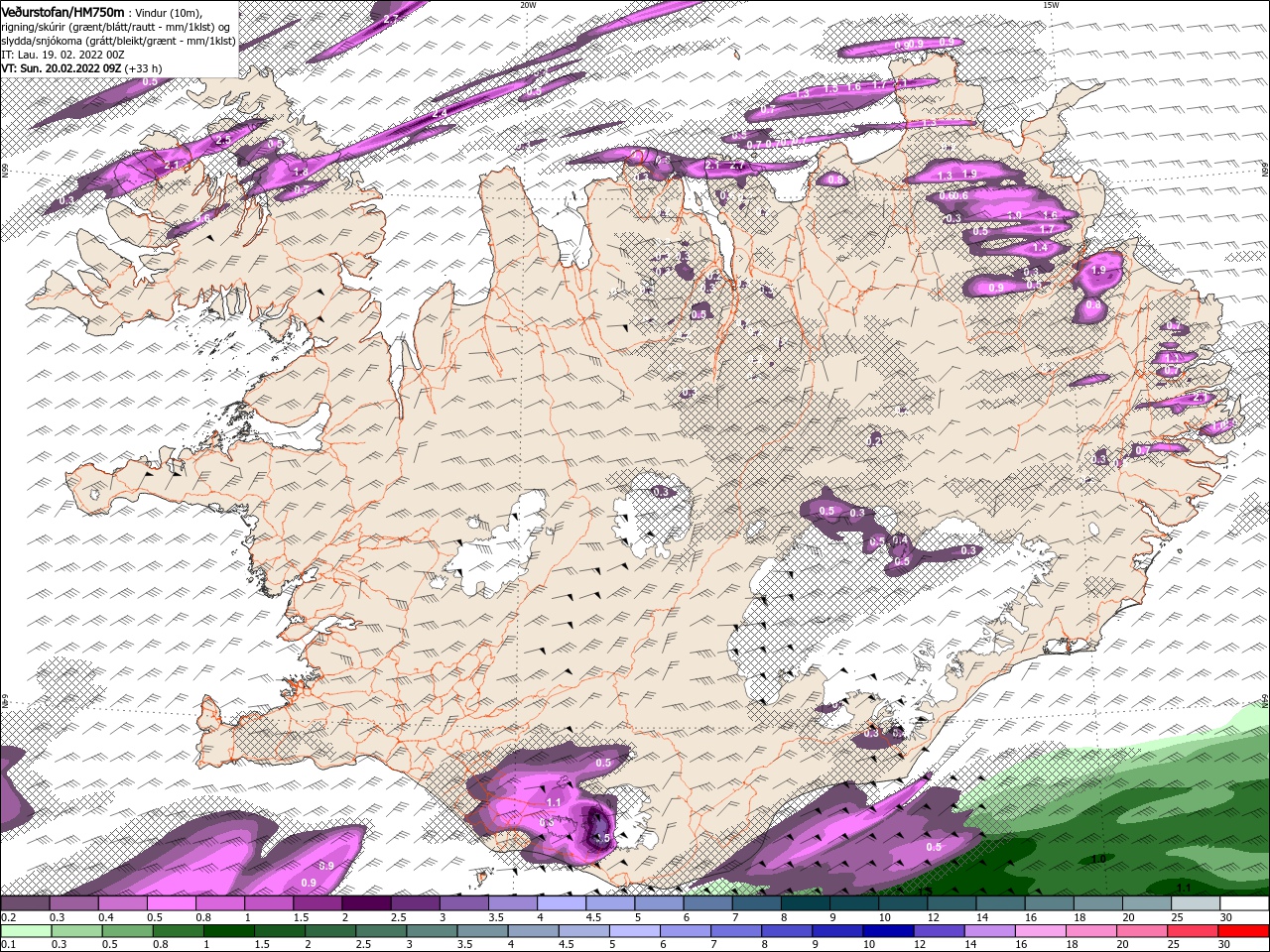Click the 'slydda/snjókoma' legend description line

[118, 41]
